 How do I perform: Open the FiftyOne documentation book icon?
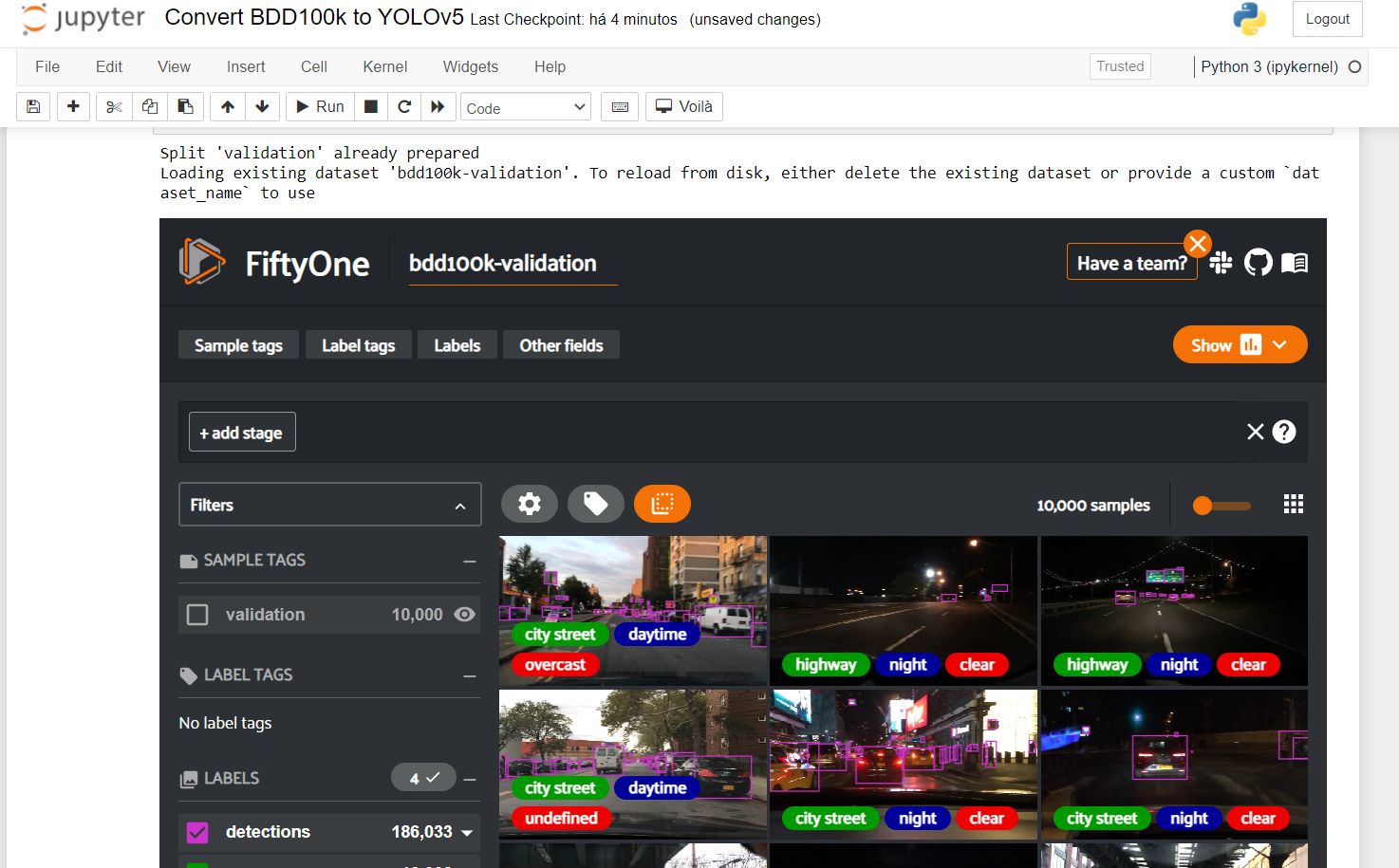click(x=1296, y=262)
